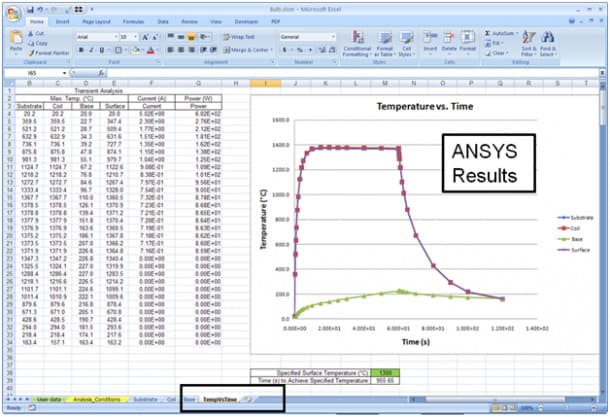Click AutoSum button

[499, 33]
